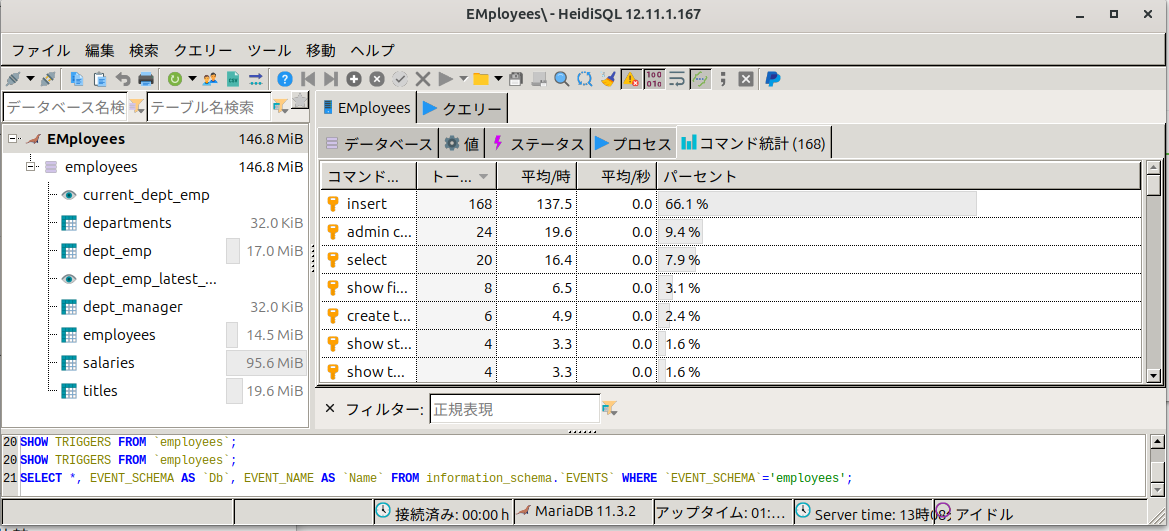Click the disconnect session toolbar icon

48,78
